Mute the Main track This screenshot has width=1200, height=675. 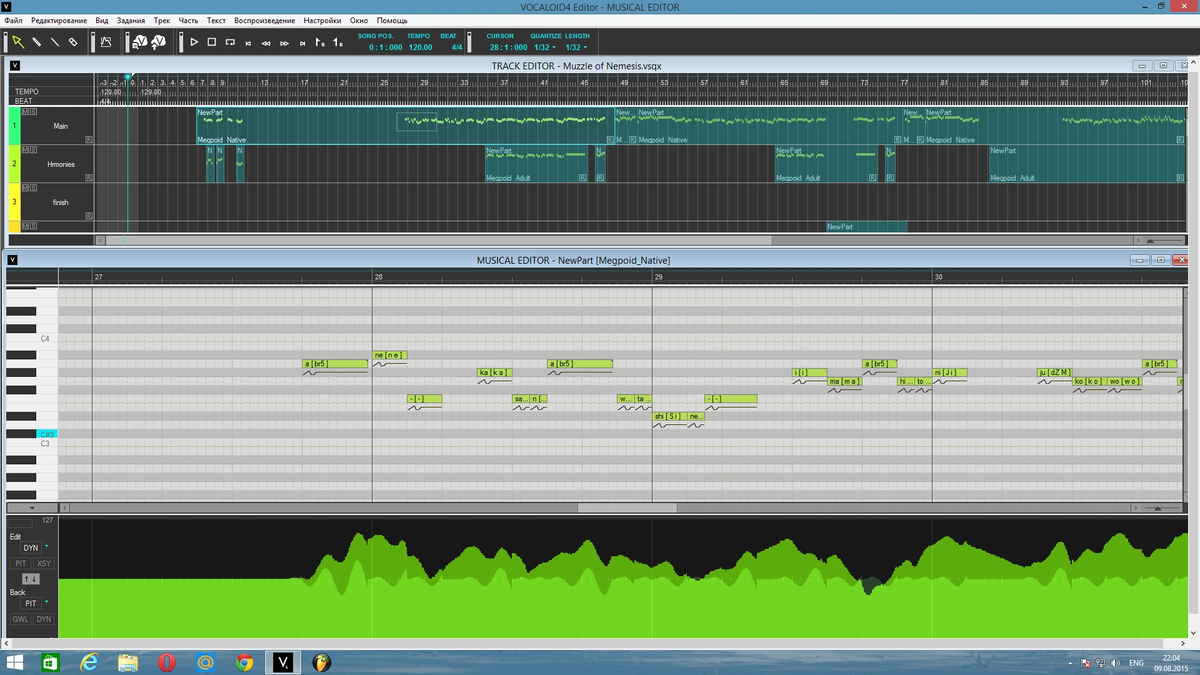coord(25,111)
